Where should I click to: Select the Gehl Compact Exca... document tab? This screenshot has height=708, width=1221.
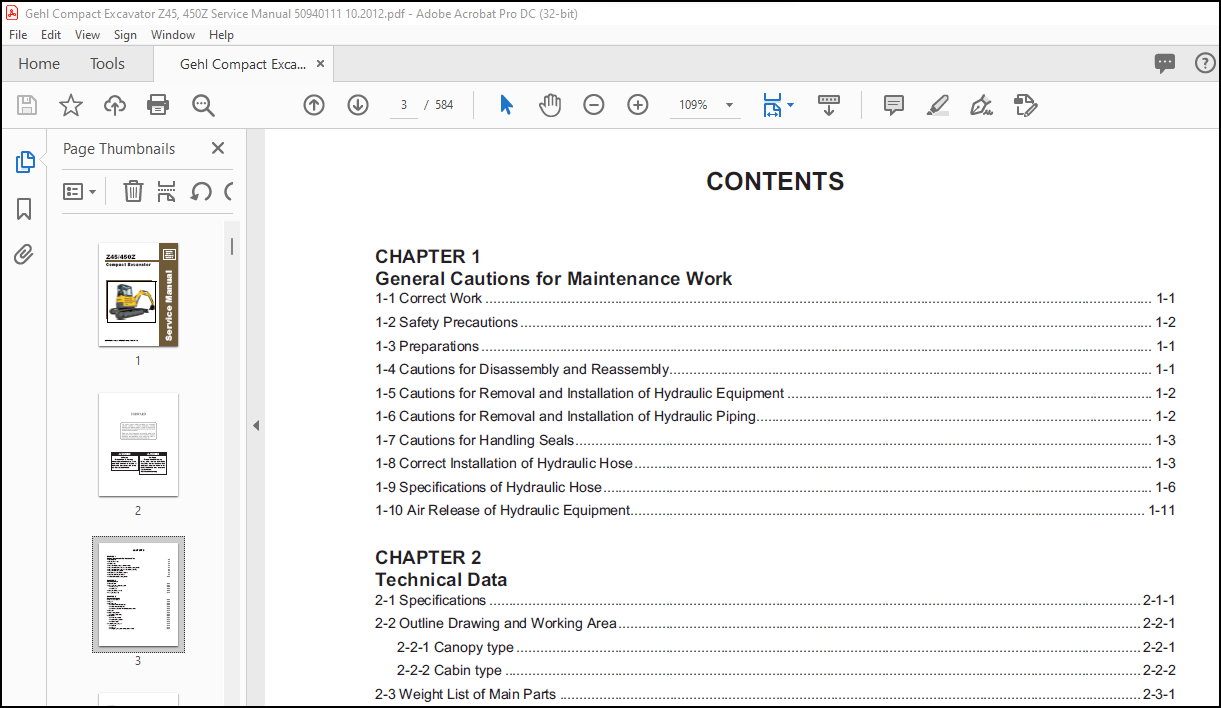(243, 64)
